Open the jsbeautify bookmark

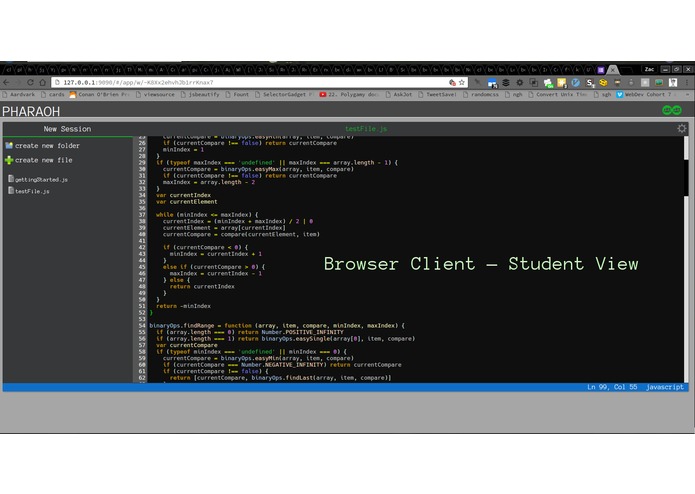(x=200, y=94)
